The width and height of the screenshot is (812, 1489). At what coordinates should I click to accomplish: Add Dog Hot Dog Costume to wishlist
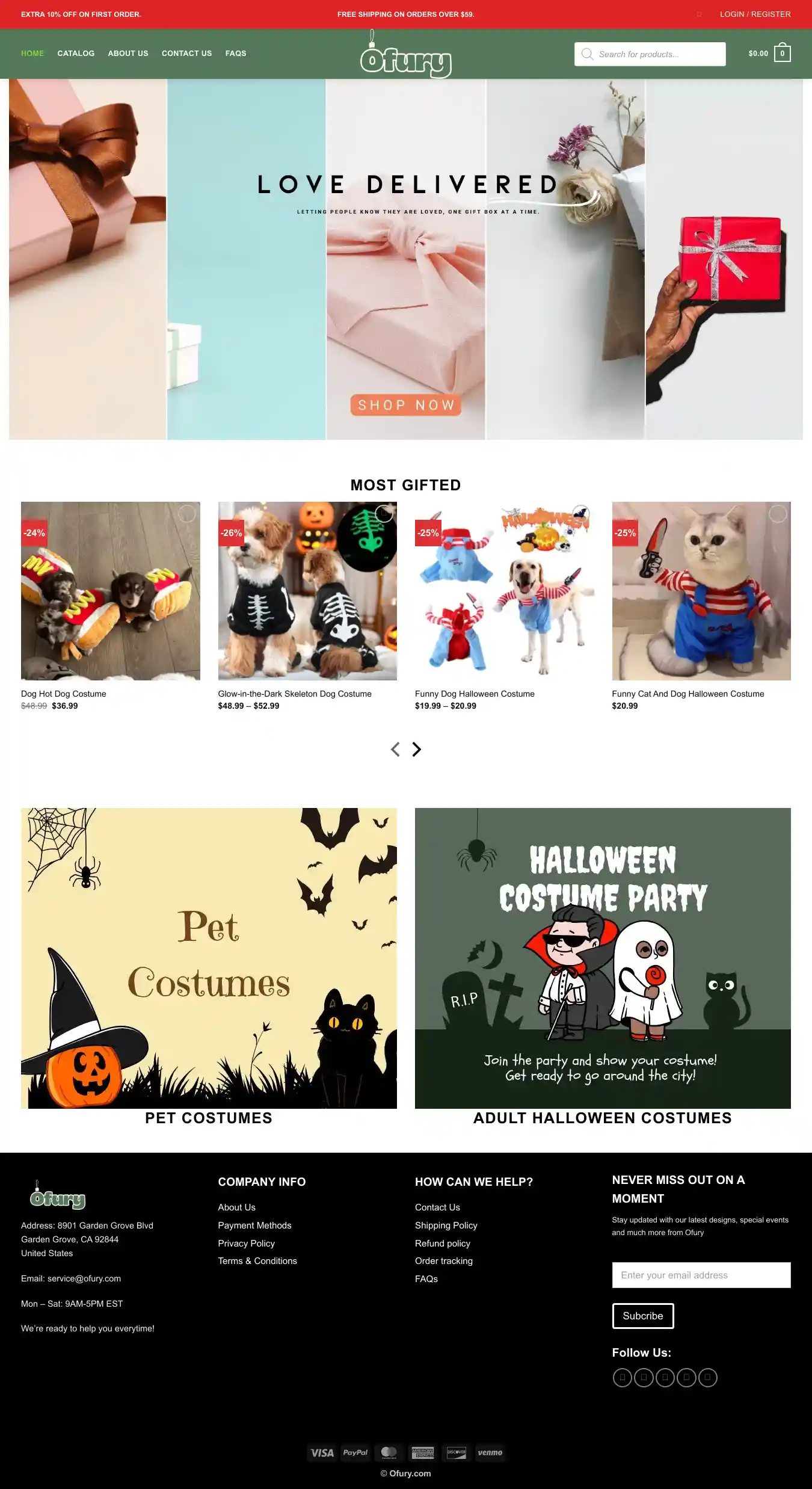pos(187,513)
